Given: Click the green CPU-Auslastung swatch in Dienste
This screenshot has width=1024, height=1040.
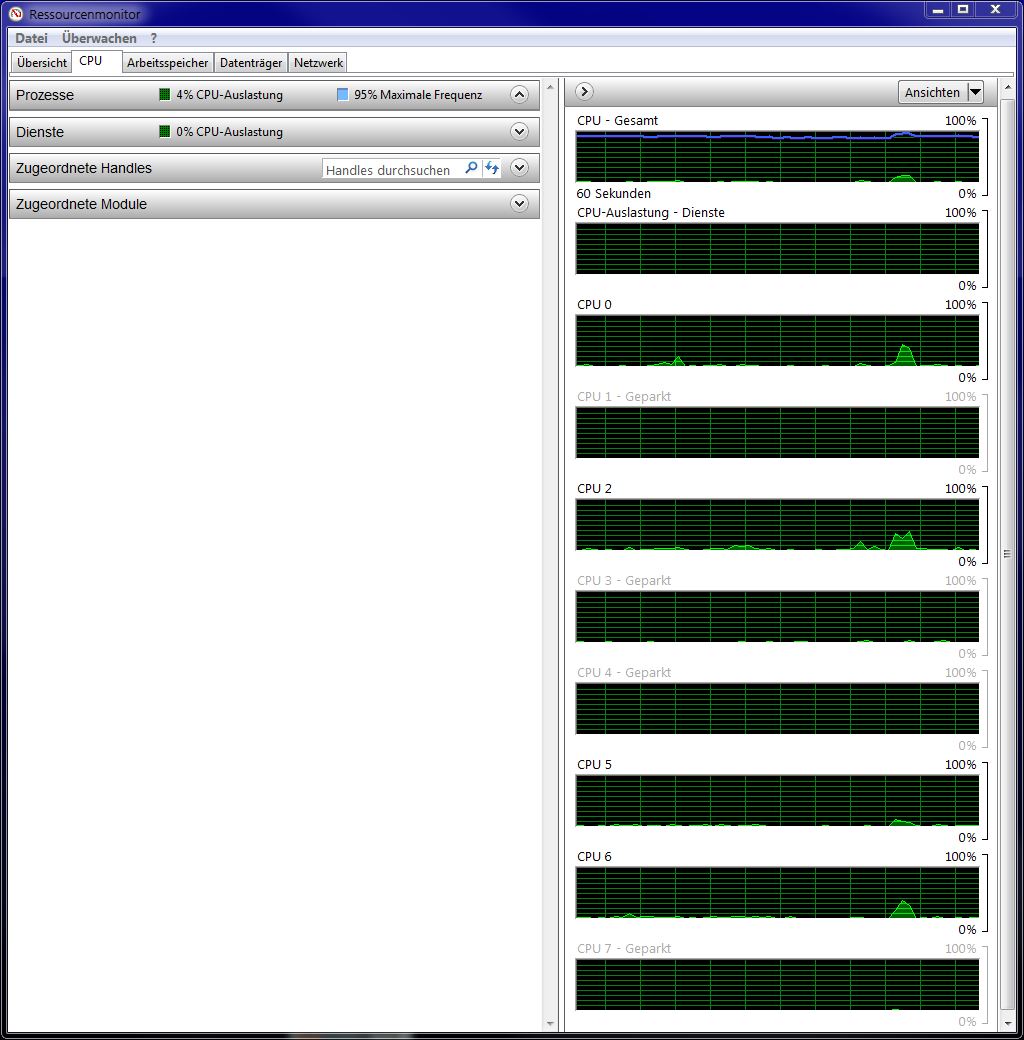Looking at the screenshot, I should tap(164, 131).
